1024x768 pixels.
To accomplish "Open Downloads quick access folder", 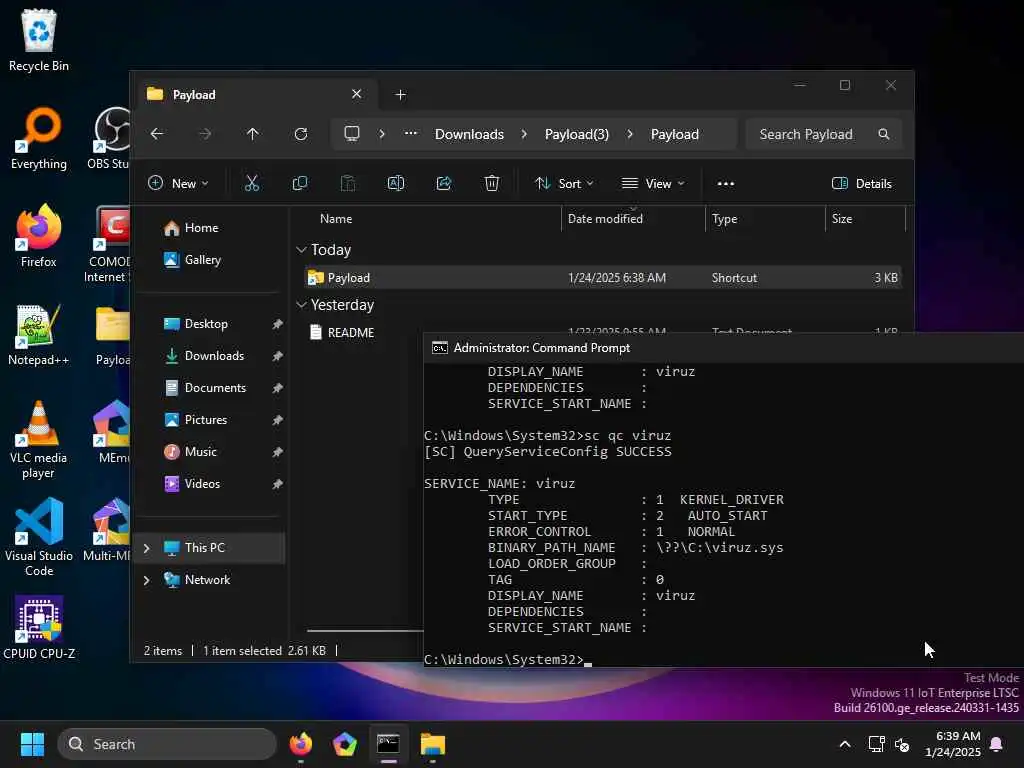I will [210, 356].
